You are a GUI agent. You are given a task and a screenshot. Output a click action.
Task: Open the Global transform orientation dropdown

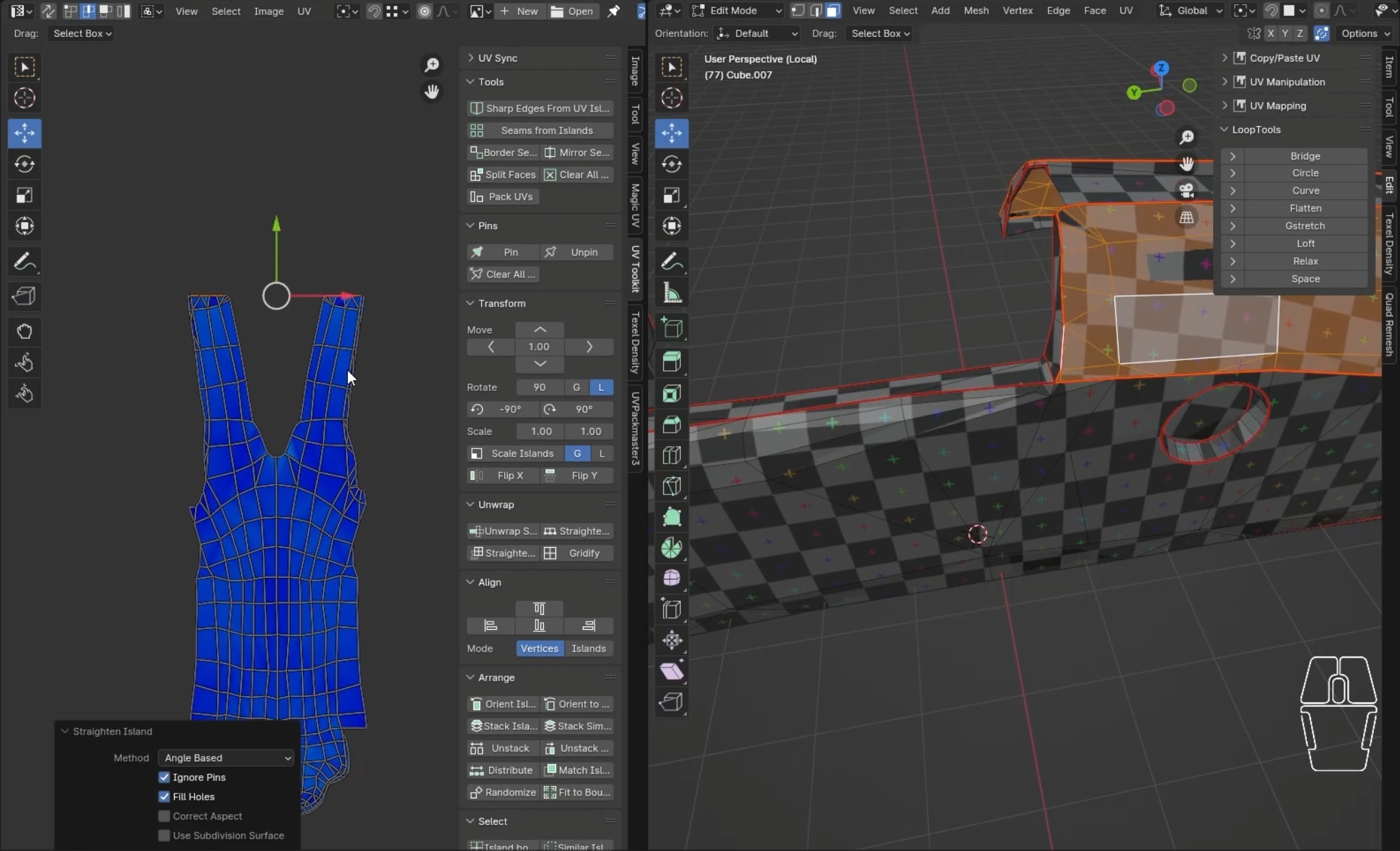pos(1190,11)
